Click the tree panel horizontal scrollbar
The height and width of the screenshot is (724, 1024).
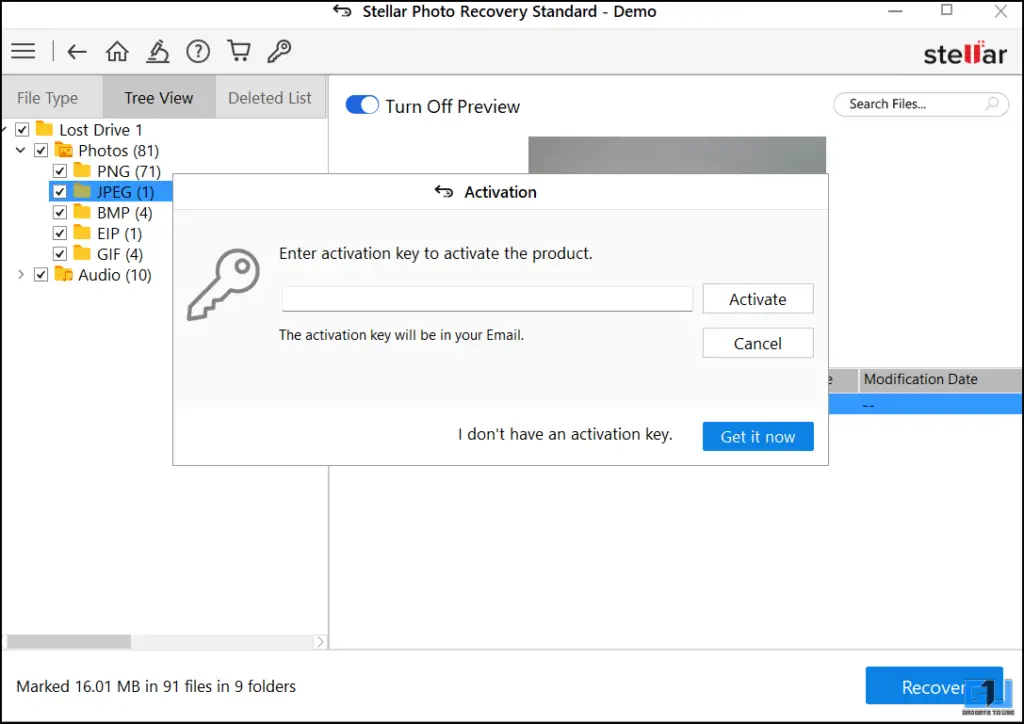click(x=160, y=642)
